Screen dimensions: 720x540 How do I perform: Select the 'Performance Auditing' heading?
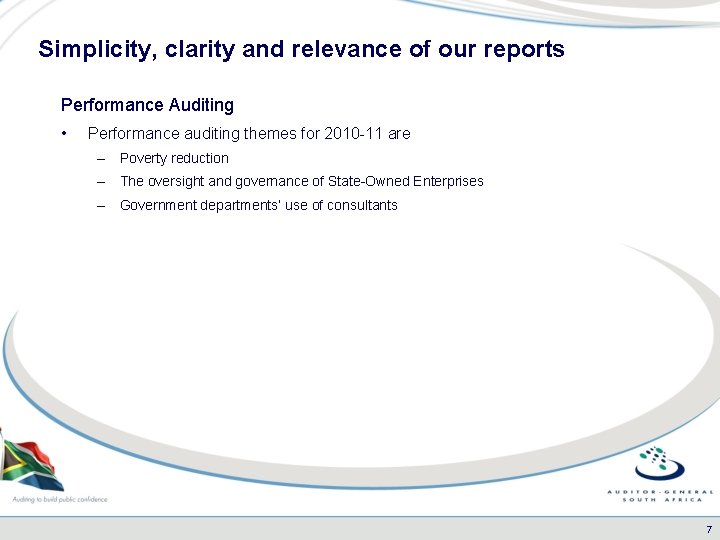pyautogui.click(x=147, y=105)
